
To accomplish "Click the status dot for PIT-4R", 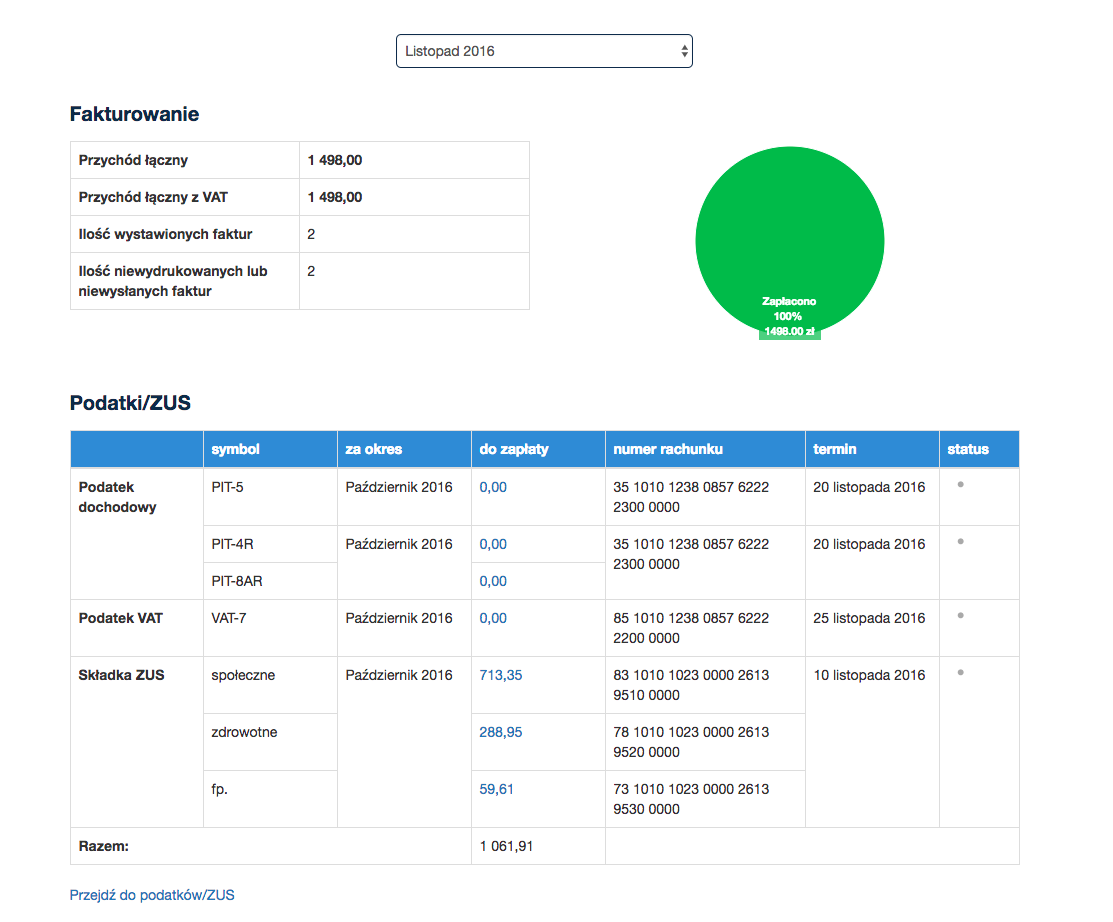I will [x=960, y=541].
